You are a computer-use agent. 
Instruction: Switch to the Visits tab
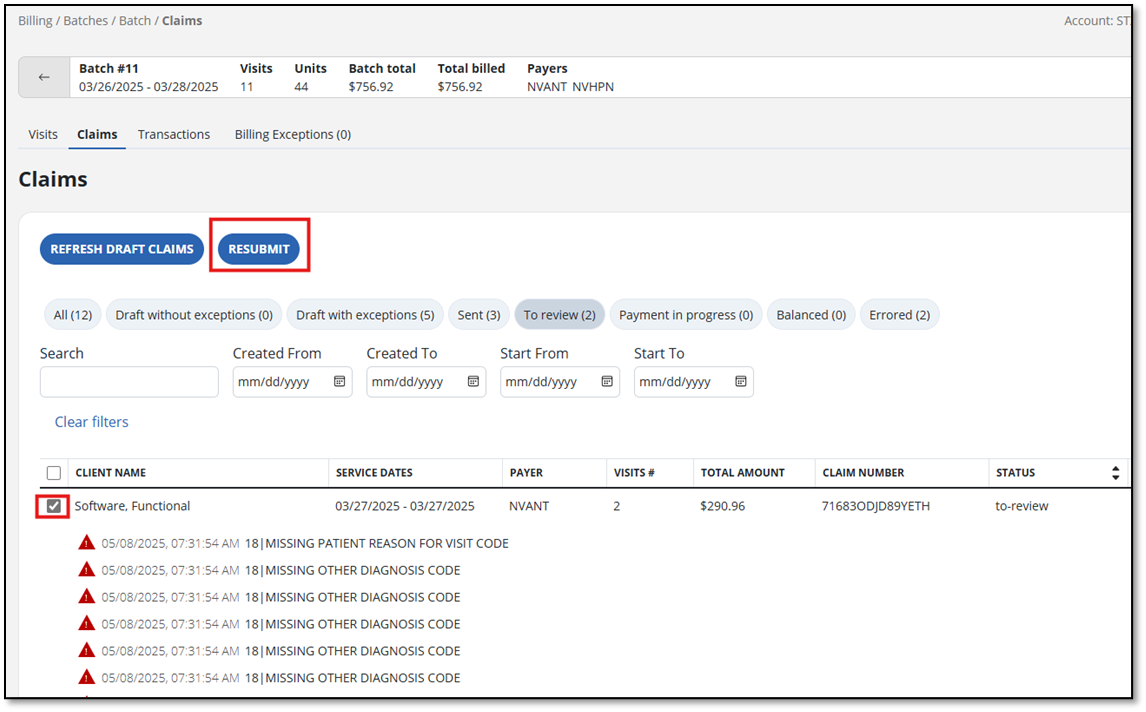(x=43, y=134)
